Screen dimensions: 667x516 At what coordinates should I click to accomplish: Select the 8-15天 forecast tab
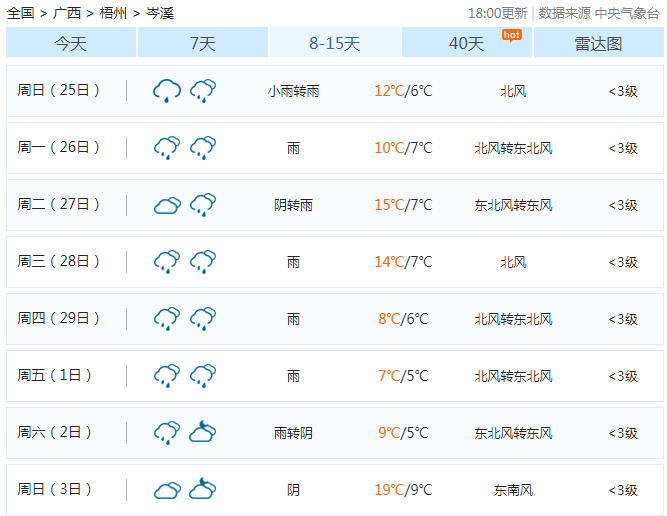pyautogui.click(x=335, y=43)
